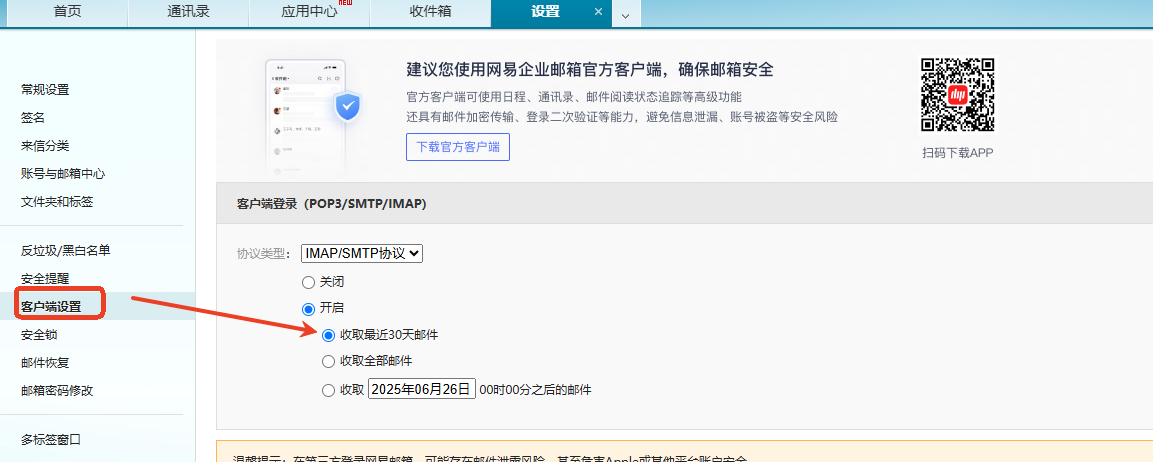Open 邮箱密码修改 settings
1153x462 pixels.
click(x=57, y=391)
